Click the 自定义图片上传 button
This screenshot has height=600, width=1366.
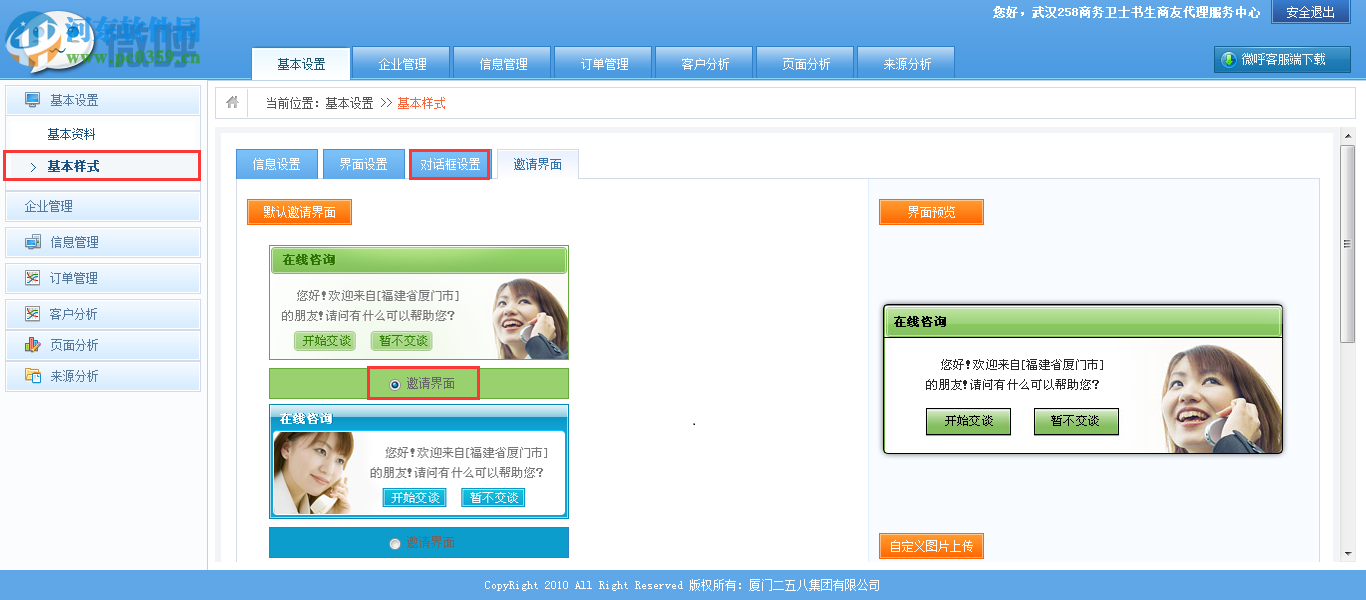pyautogui.click(x=931, y=546)
